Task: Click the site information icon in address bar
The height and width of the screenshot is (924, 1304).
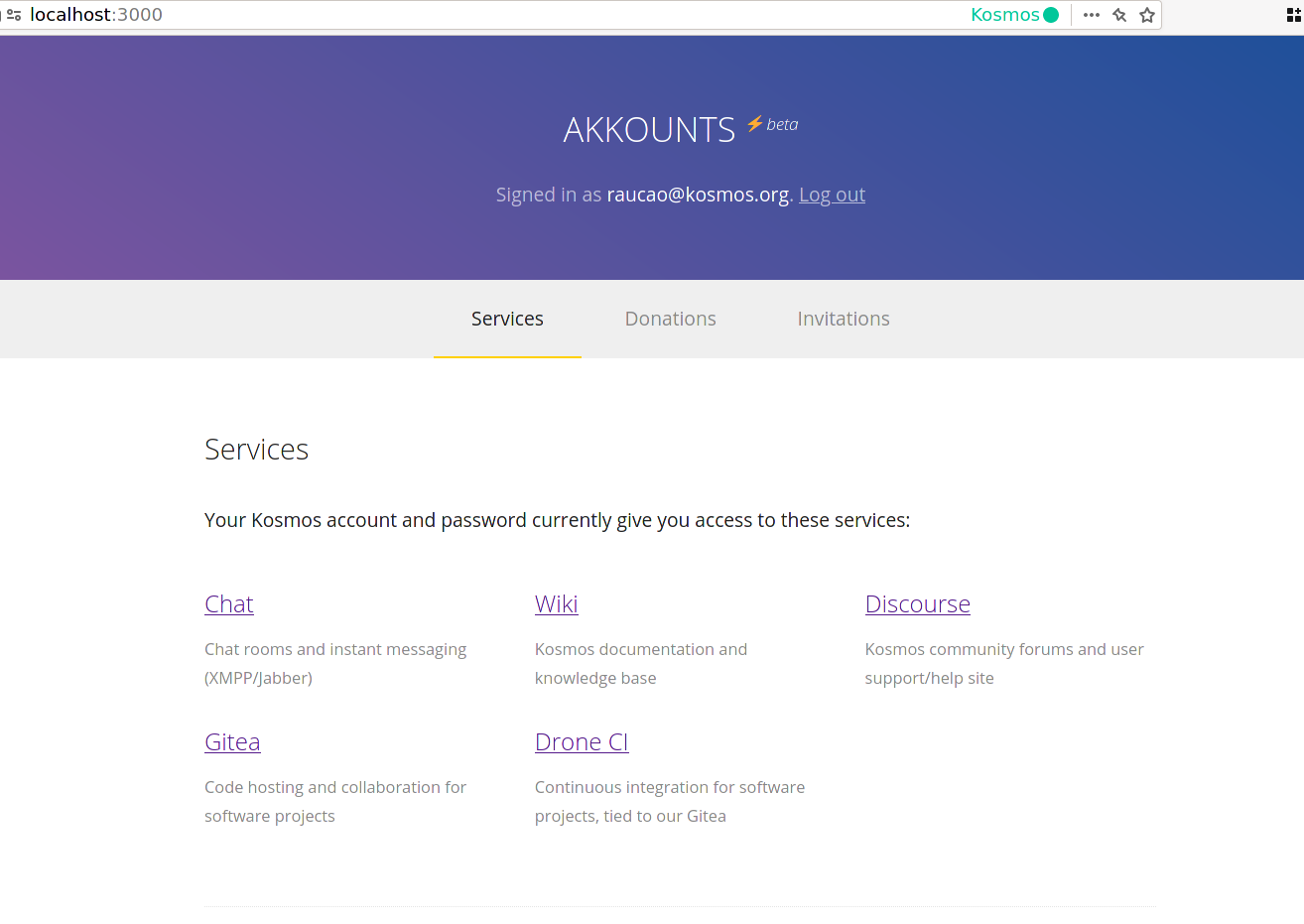Action: [x=14, y=15]
